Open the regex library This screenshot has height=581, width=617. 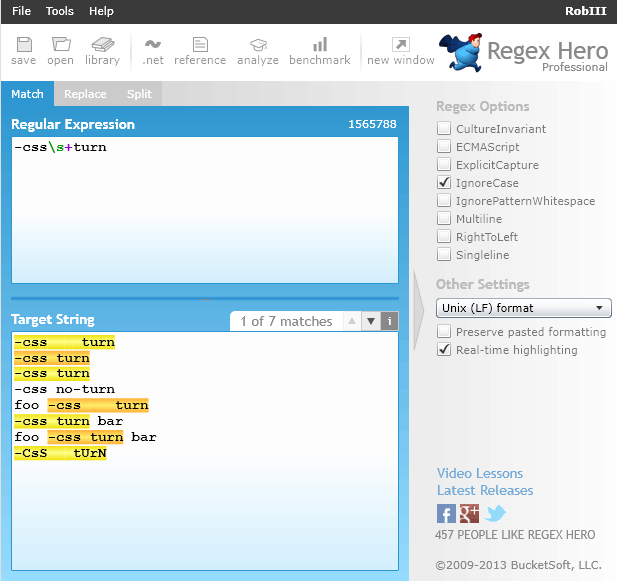(103, 51)
